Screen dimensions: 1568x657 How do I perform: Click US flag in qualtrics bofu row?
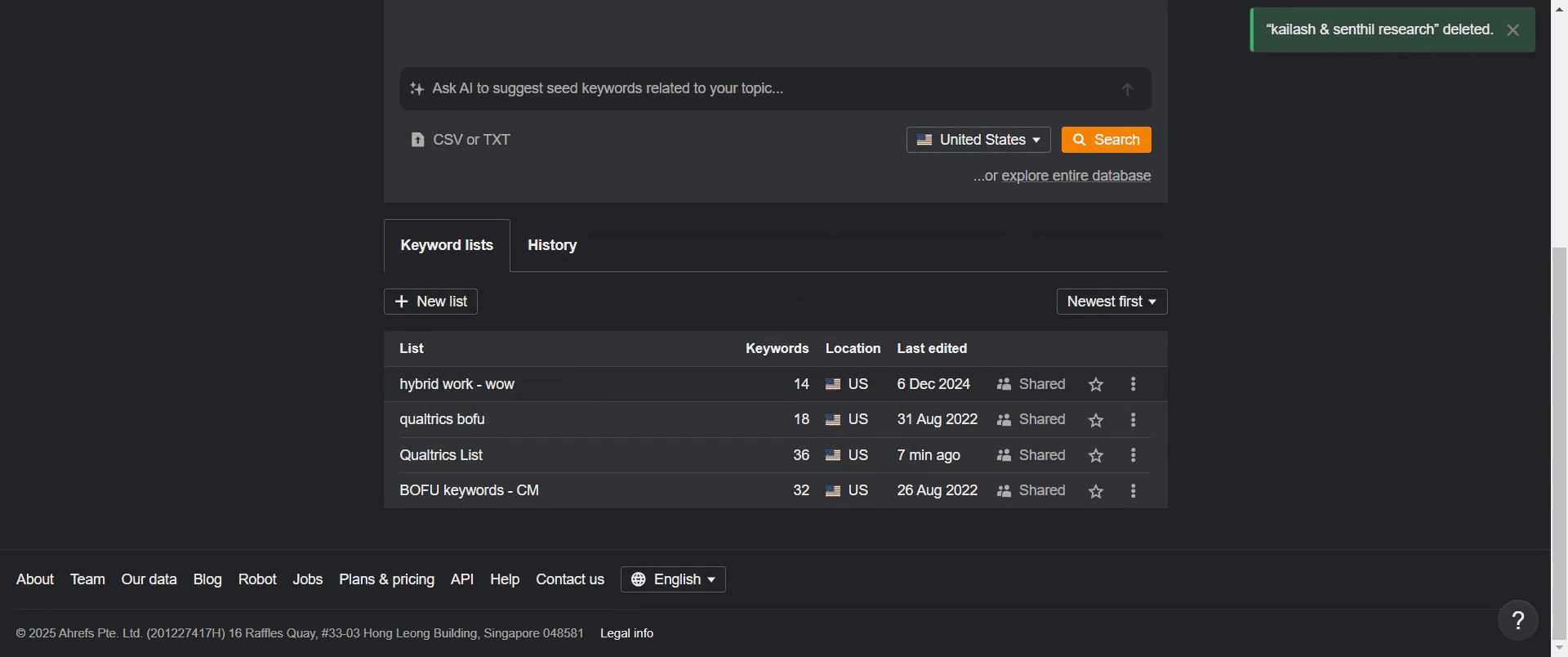[833, 420]
